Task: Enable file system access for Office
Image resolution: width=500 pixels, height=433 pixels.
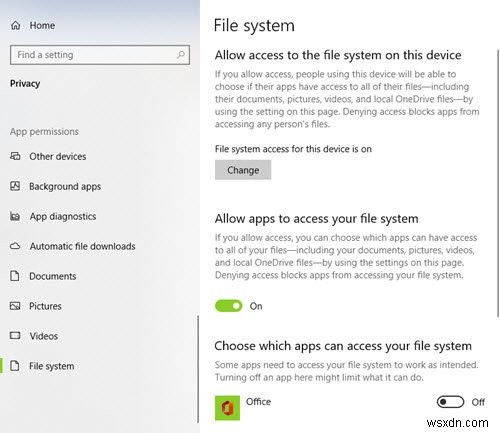Action: coord(450,402)
